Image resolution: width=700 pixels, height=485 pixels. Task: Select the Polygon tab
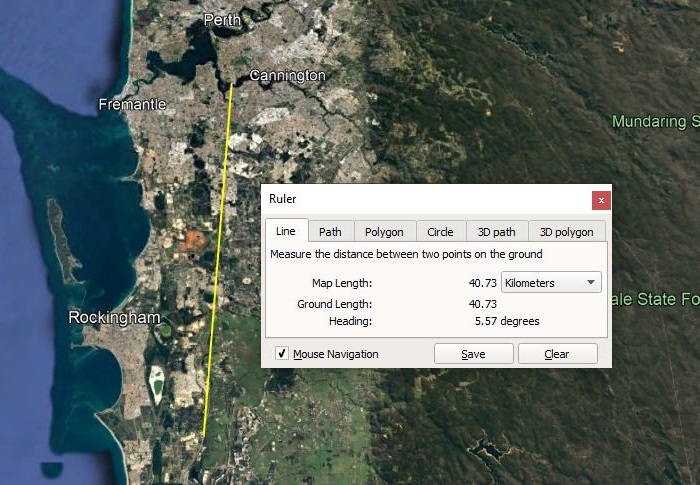384,232
